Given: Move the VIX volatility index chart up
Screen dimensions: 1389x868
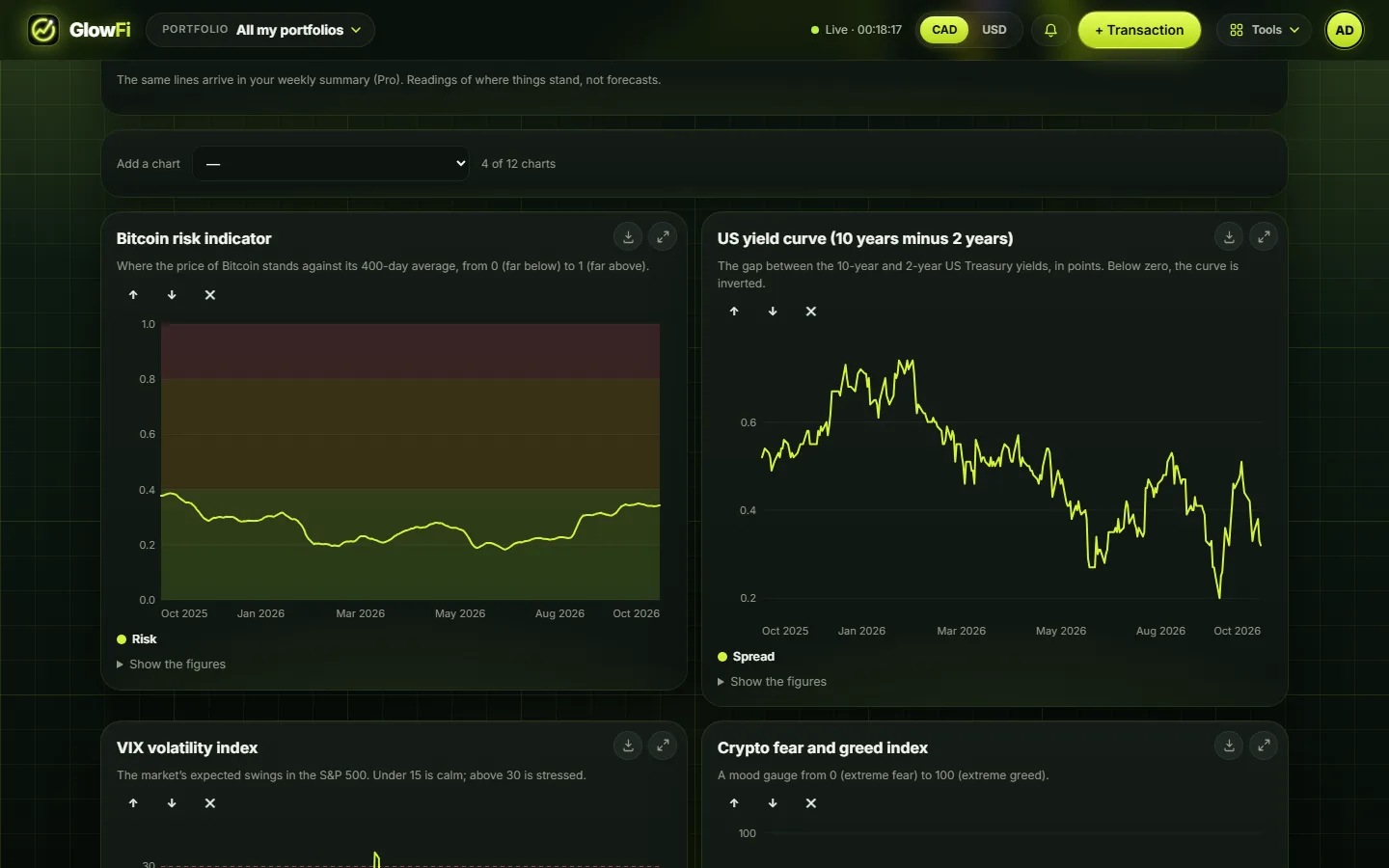Looking at the screenshot, I should point(133,803).
